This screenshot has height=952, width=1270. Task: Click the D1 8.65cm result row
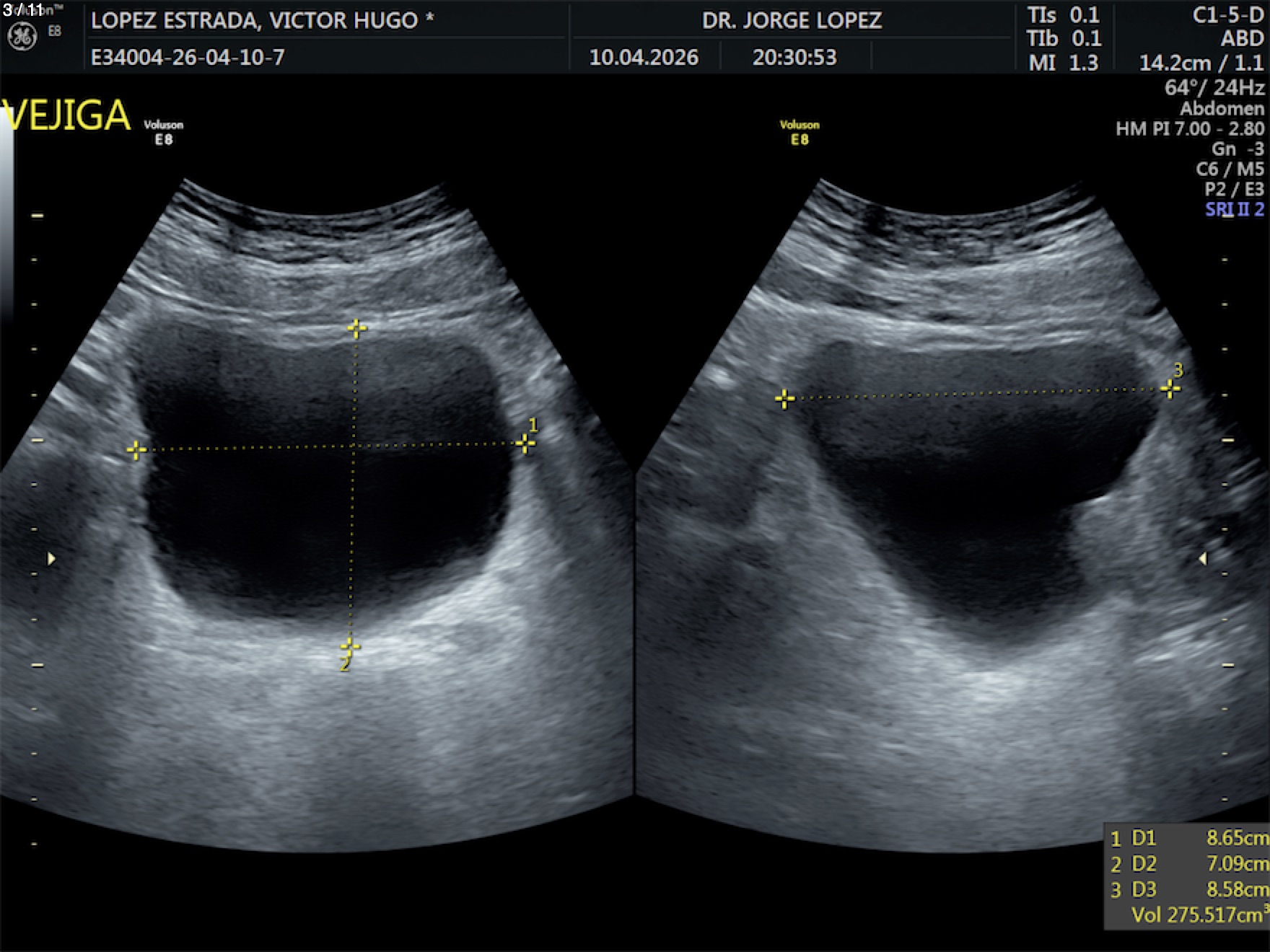point(1187,838)
